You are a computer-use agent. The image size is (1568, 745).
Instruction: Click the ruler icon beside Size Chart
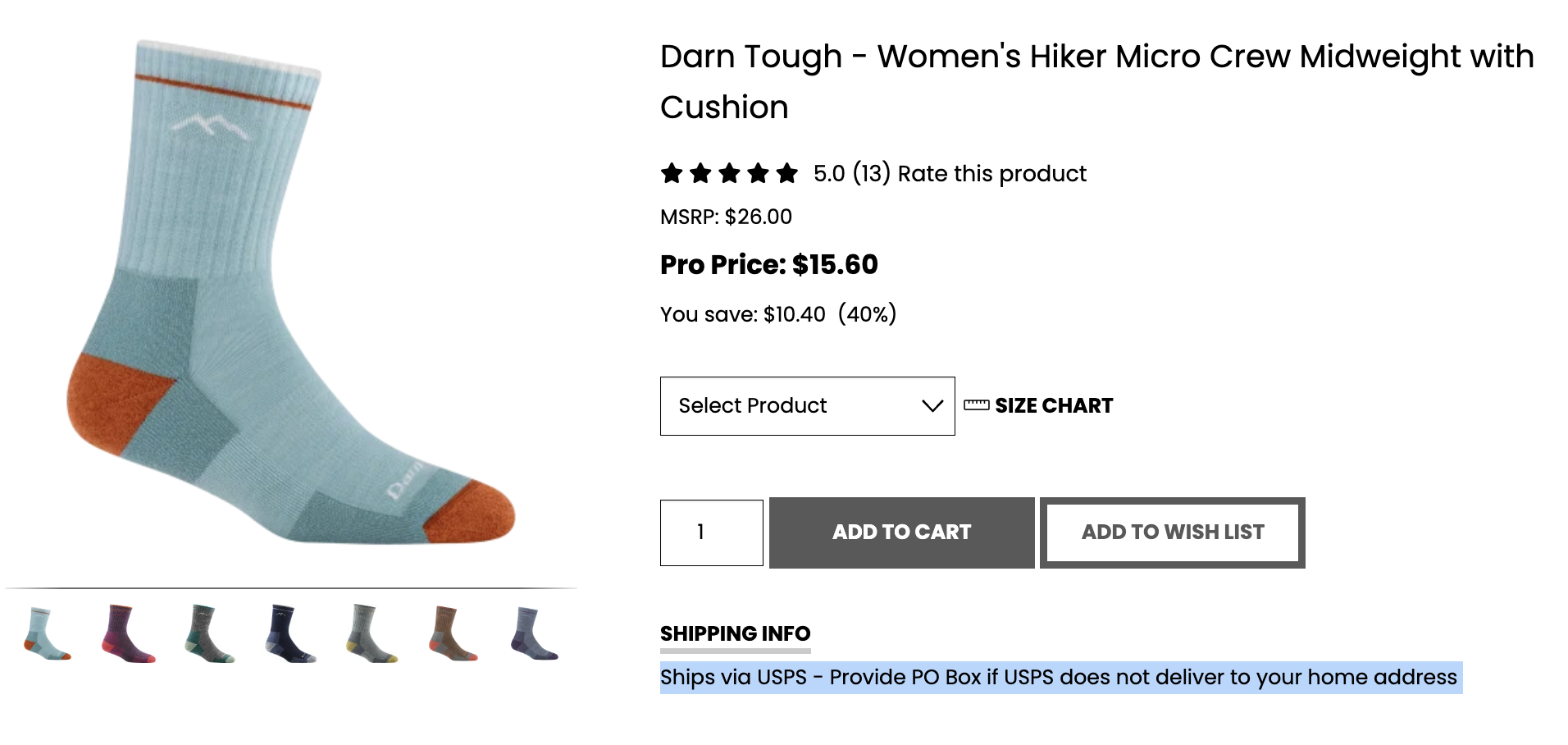[976, 405]
